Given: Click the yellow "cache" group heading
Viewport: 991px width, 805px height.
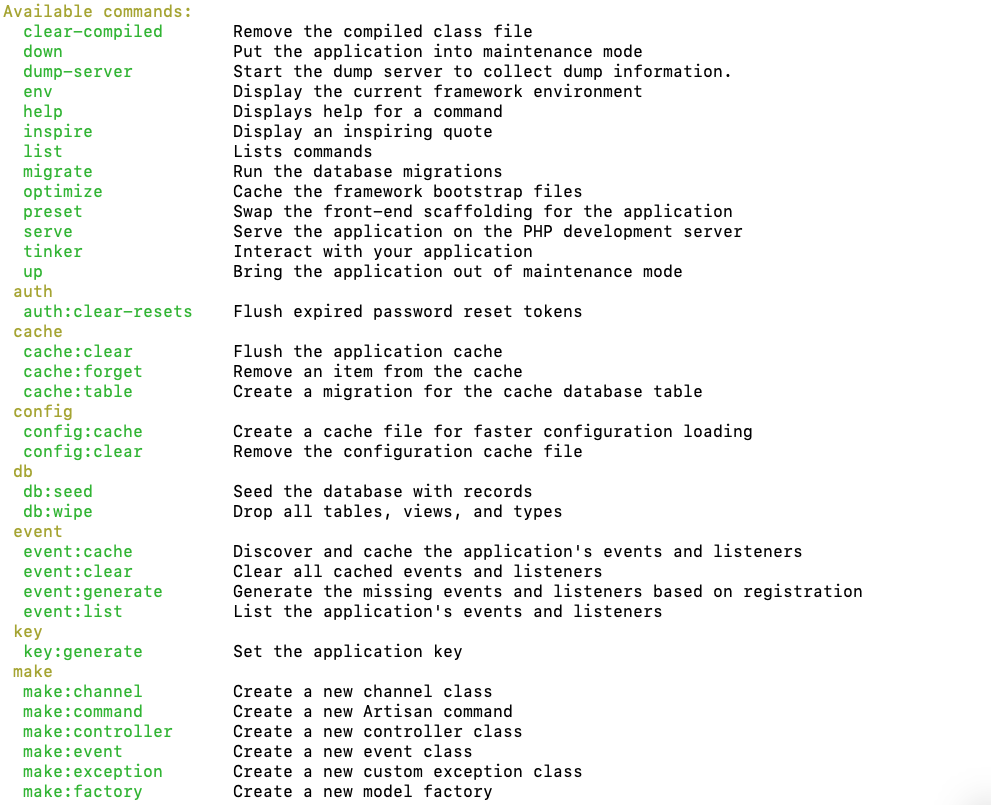Looking at the screenshot, I should [x=38, y=332].
